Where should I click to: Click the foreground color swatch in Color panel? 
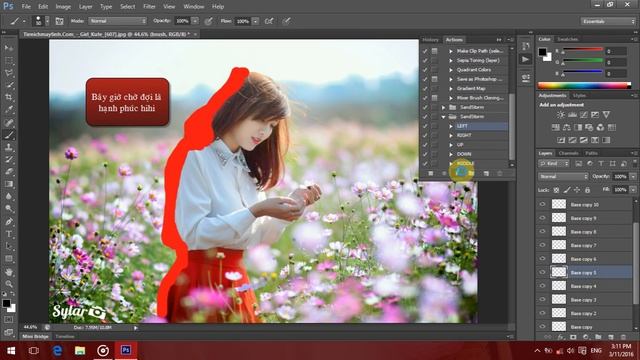point(542,52)
